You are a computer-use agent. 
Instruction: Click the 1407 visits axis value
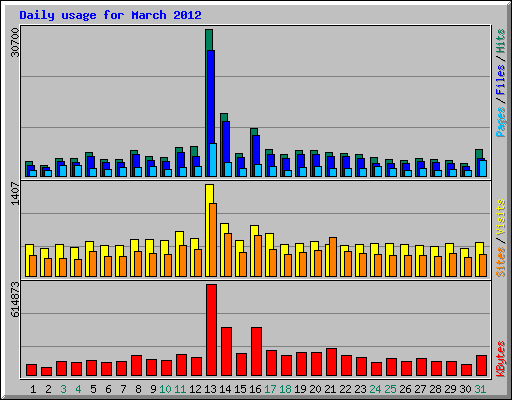click(x=15, y=194)
